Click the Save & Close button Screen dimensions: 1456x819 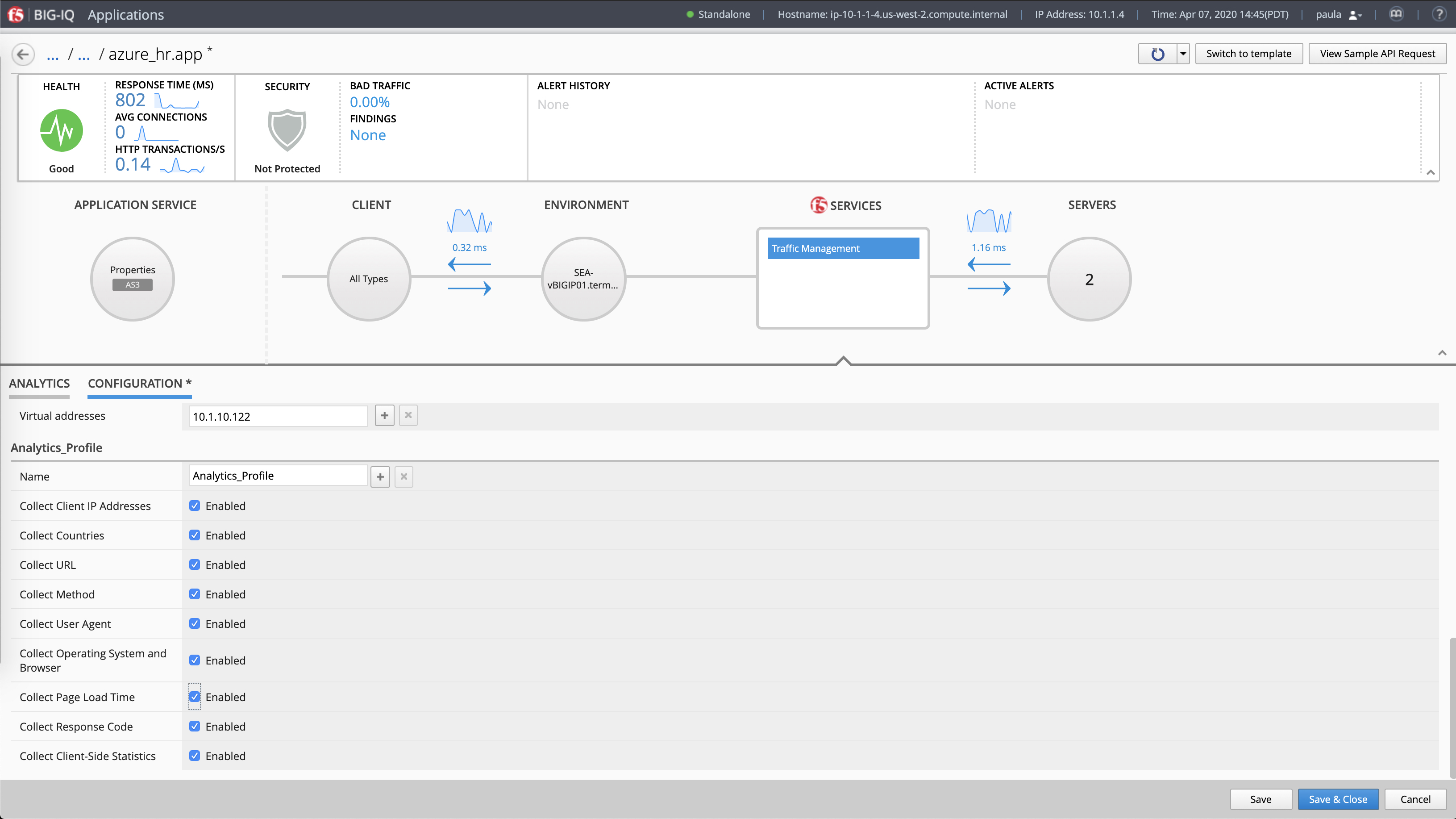1338,799
